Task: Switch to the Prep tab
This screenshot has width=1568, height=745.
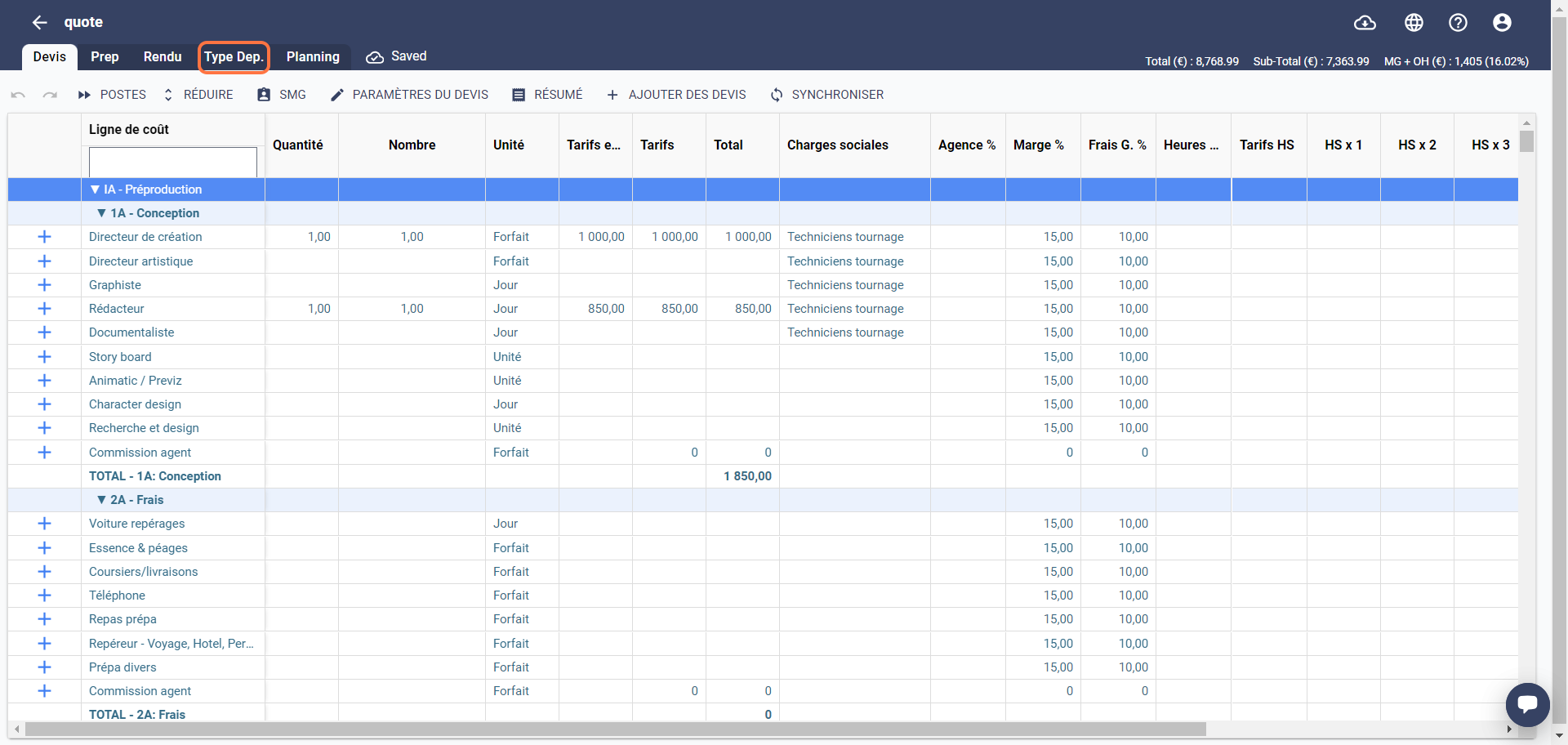Action: 105,57
